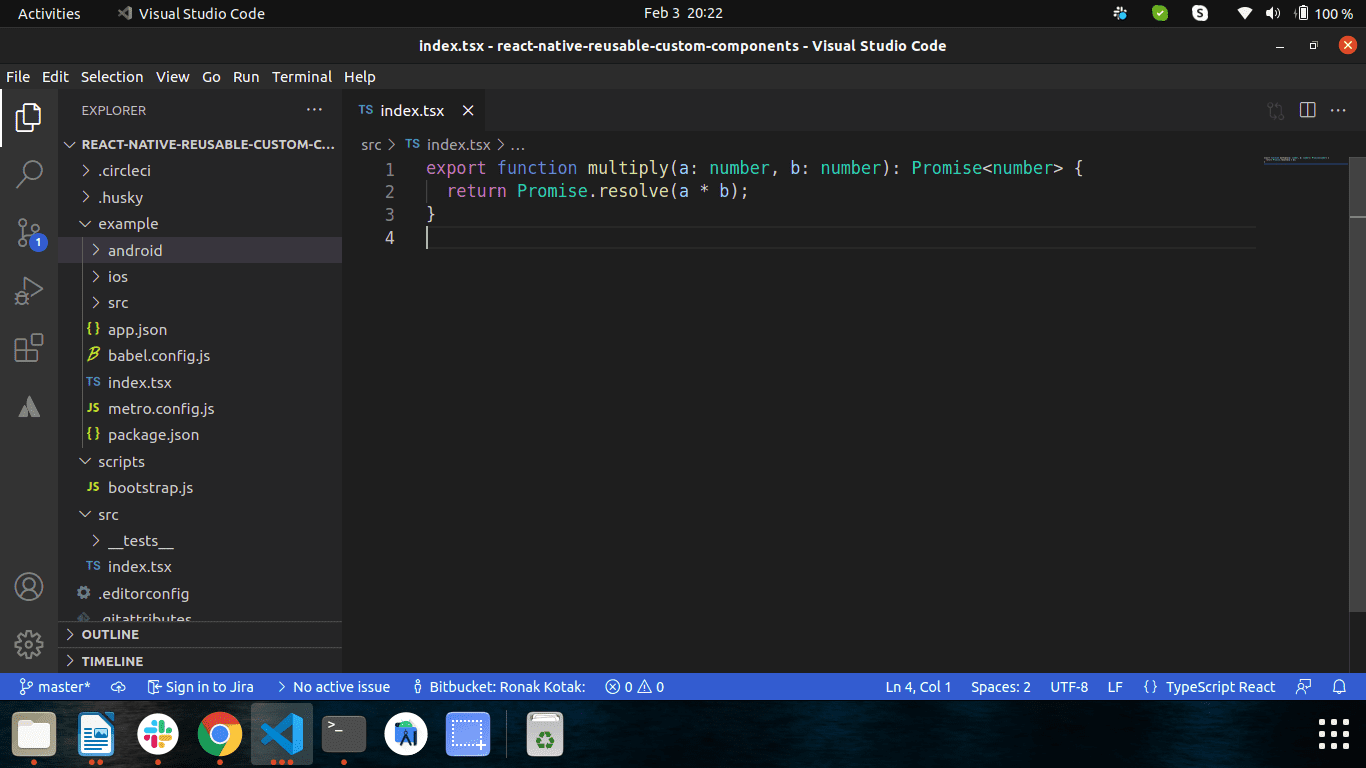Click the Accounts icon in activity bar
The width and height of the screenshot is (1366, 768).
tap(29, 587)
